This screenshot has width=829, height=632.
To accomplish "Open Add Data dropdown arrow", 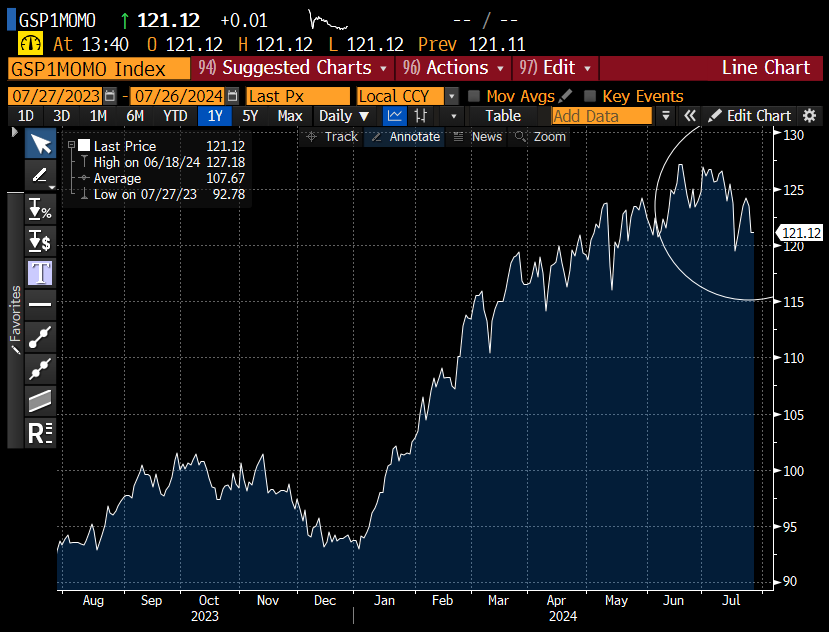I will click(x=666, y=116).
